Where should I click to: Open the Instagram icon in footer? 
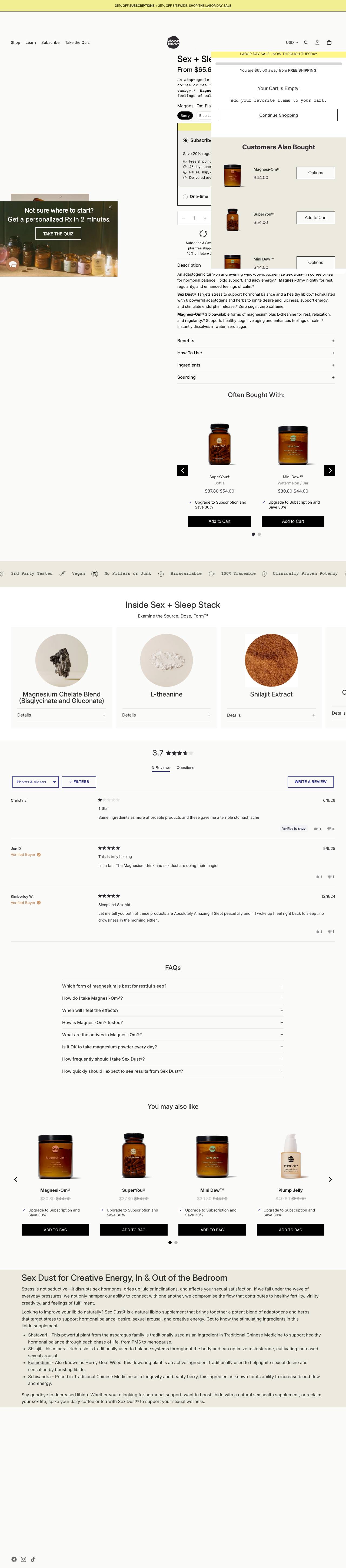(x=24, y=1559)
